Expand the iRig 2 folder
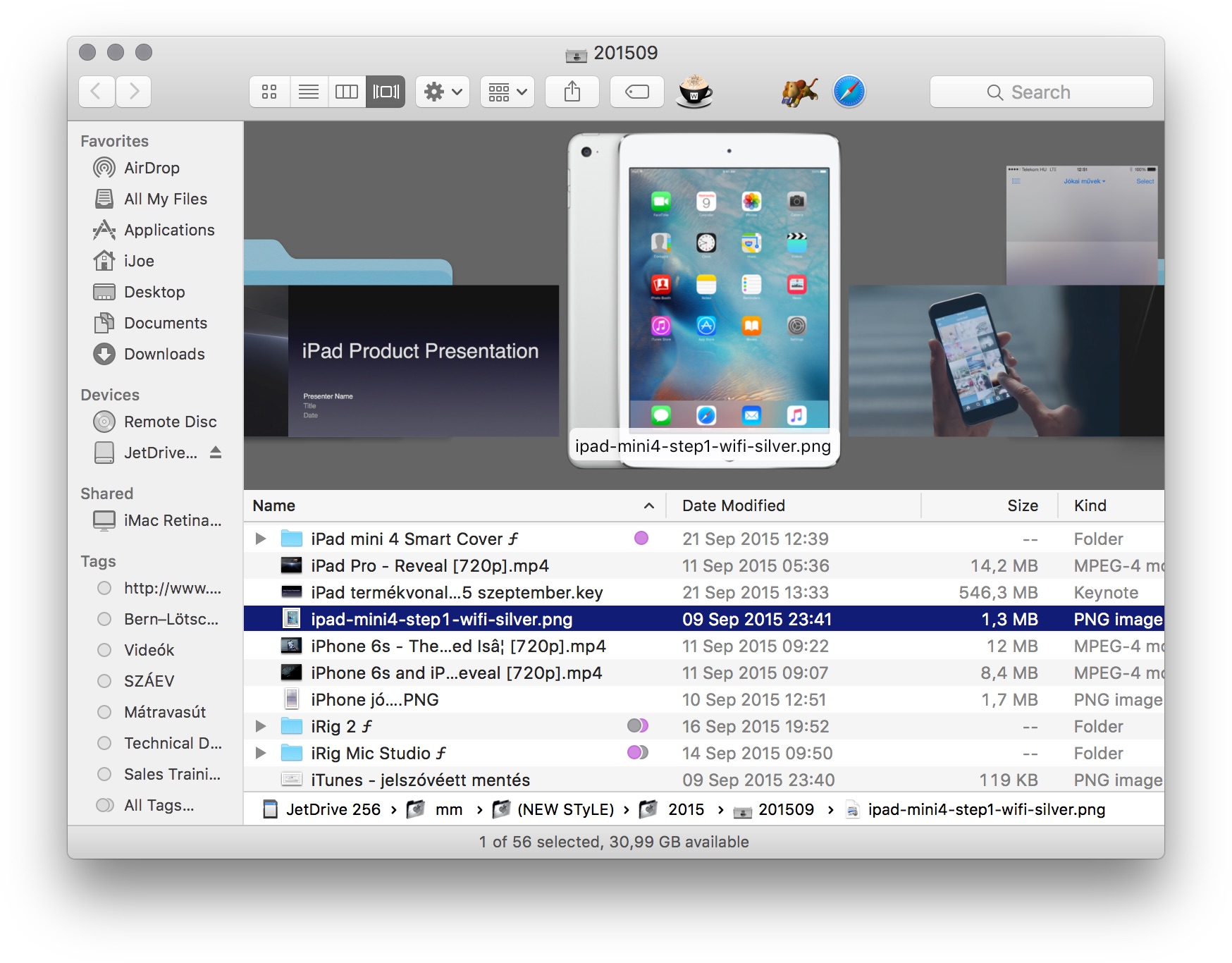 [261, 726]
